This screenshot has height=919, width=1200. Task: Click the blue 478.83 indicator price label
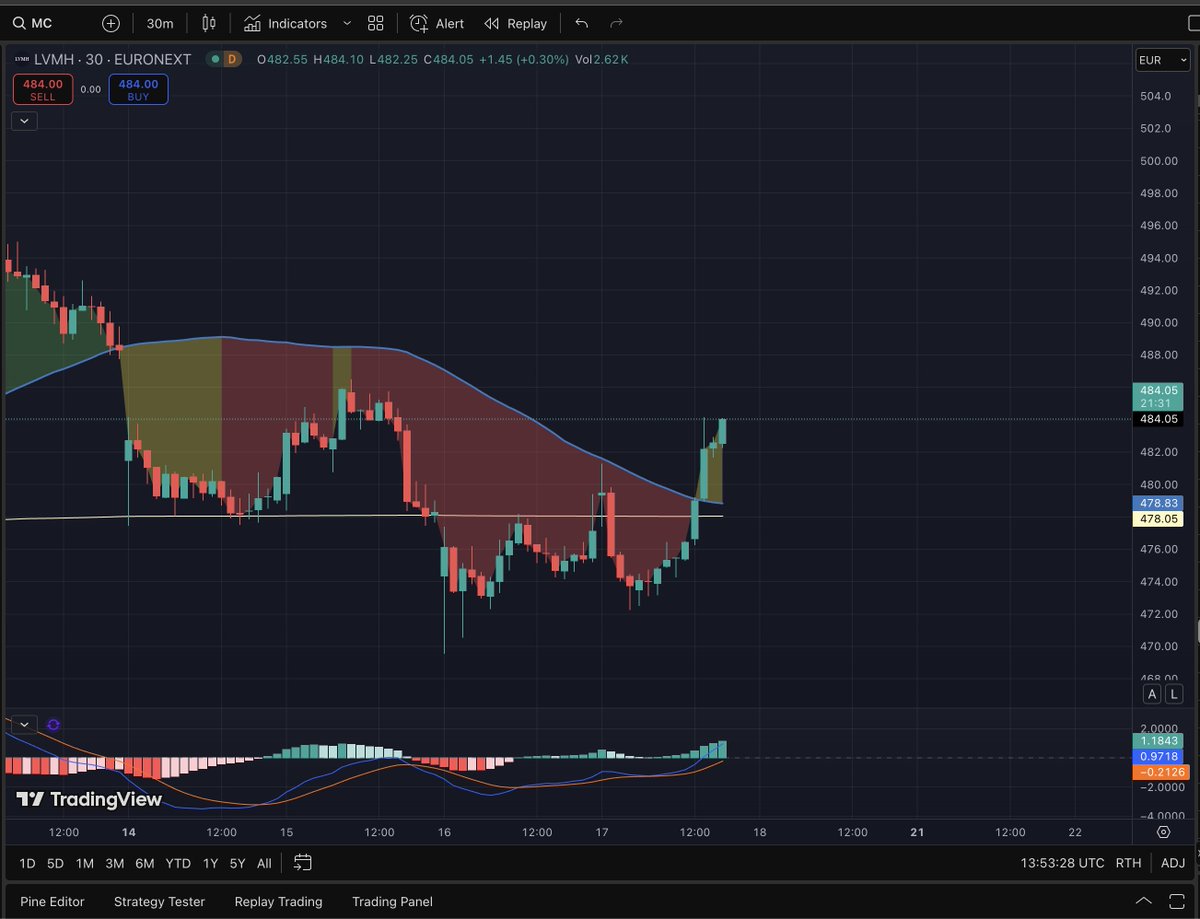[1157, 503]
